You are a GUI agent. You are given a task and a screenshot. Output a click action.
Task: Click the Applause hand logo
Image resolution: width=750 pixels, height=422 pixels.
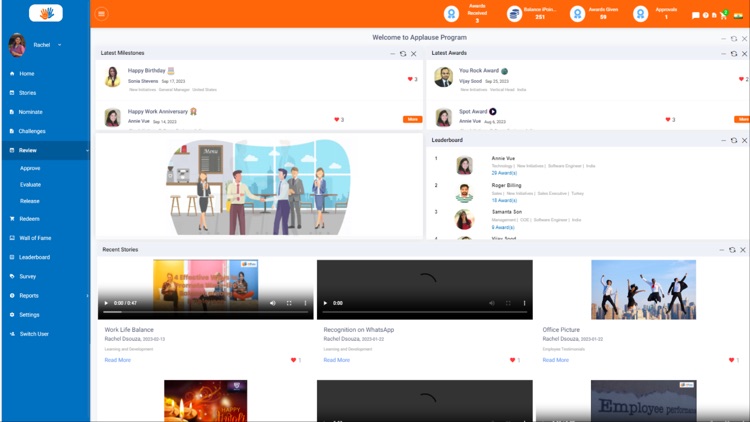46,13
